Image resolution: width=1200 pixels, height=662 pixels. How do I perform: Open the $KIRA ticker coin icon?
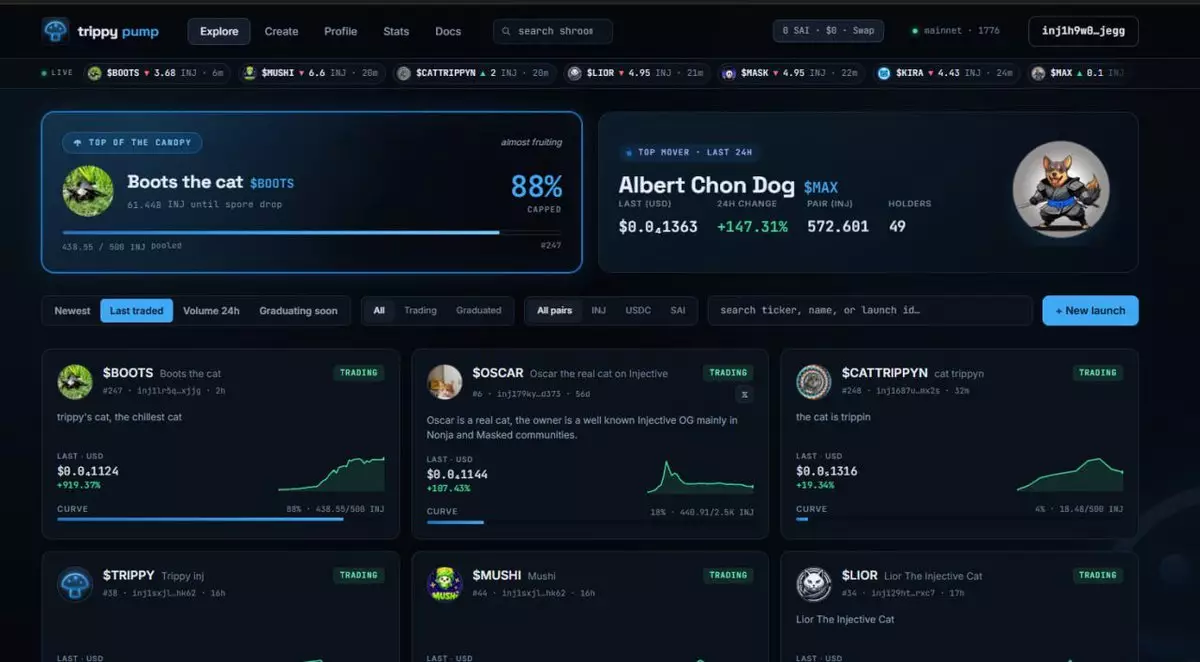point(884,73)
